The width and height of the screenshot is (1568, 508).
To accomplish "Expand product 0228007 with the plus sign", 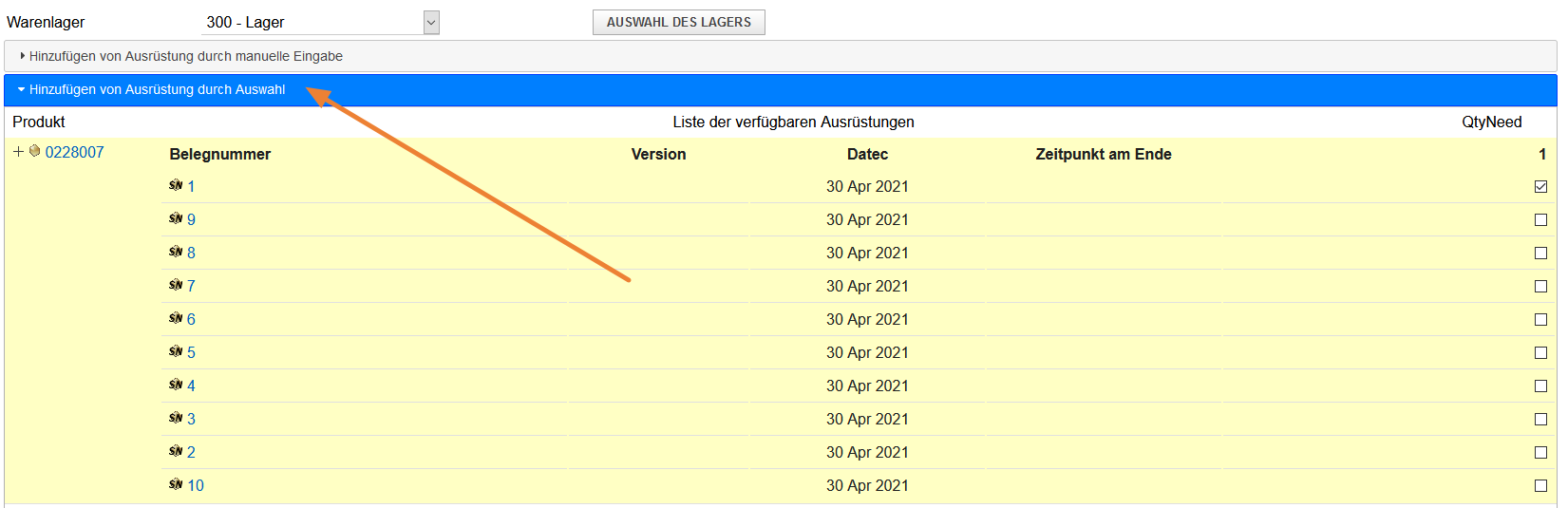I will point(18,152).
